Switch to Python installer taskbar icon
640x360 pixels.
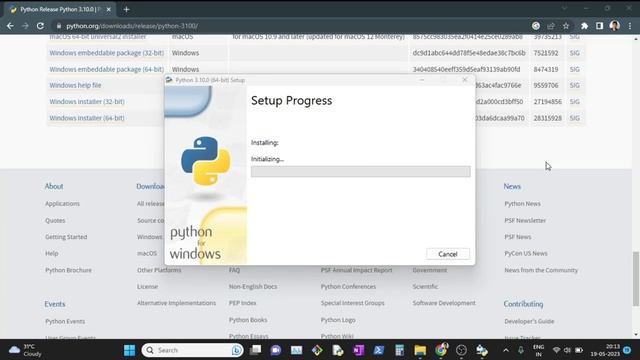tap(482, 350)
